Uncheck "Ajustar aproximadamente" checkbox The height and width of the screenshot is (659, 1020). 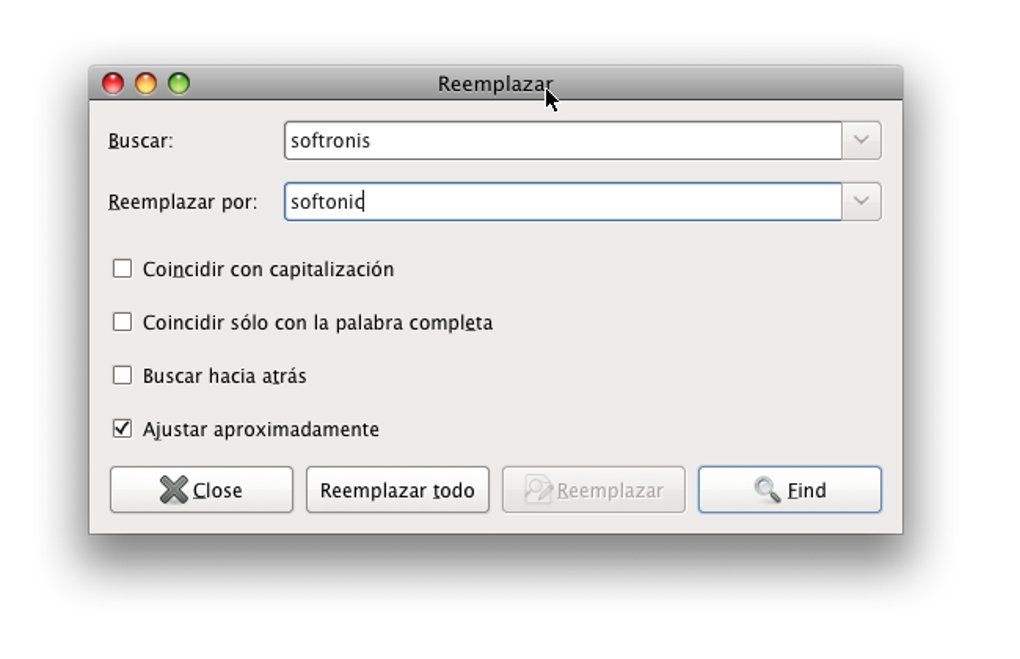(x=122, y=429)
